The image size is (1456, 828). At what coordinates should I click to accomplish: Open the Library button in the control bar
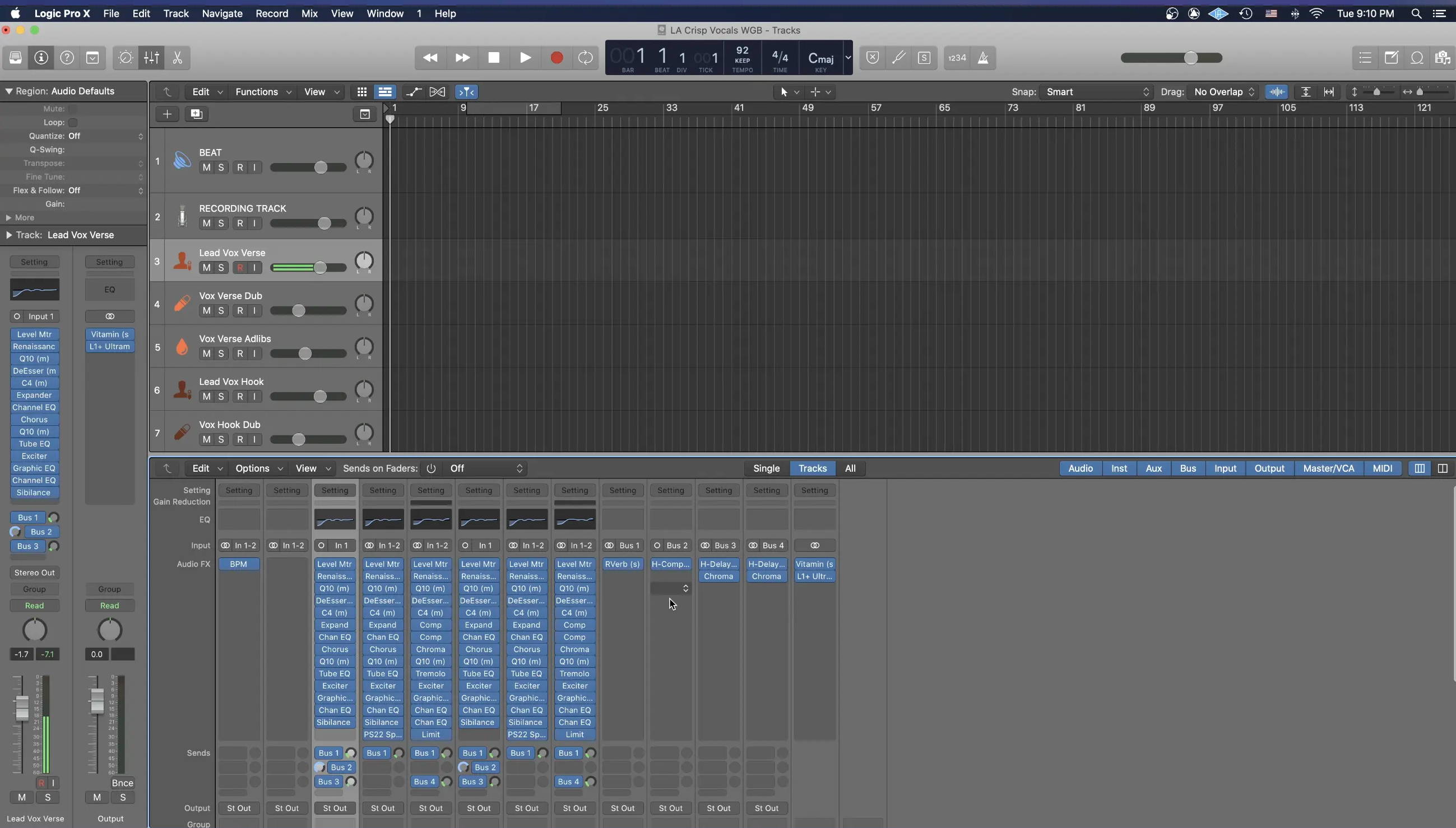[x=15, y=58]
